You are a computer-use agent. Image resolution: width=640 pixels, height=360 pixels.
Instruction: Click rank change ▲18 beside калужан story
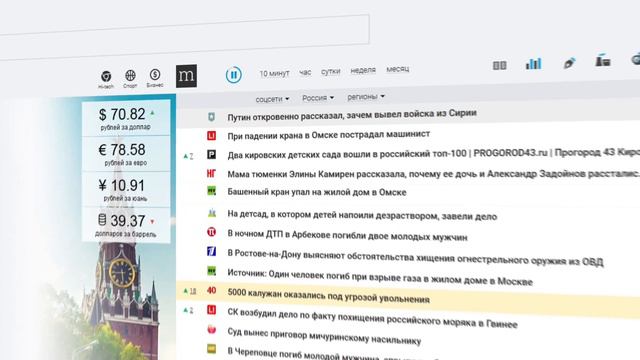[189, 291]
